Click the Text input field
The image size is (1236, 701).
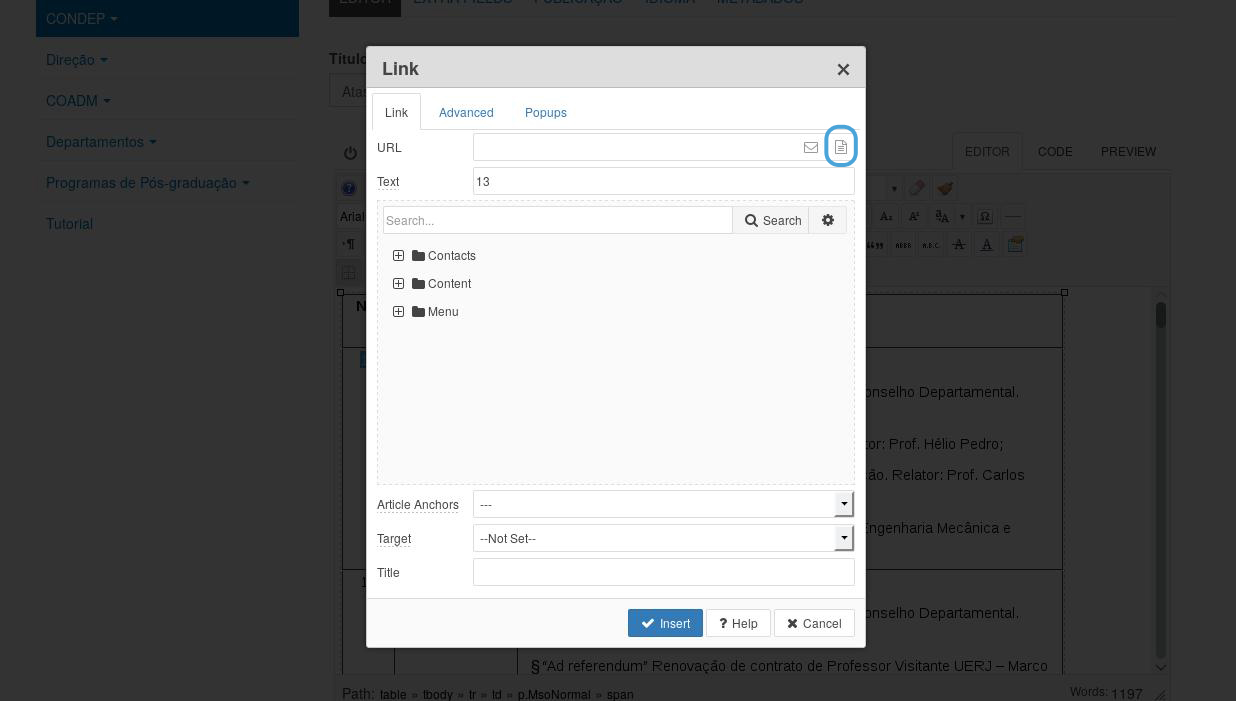click(664, 181)
